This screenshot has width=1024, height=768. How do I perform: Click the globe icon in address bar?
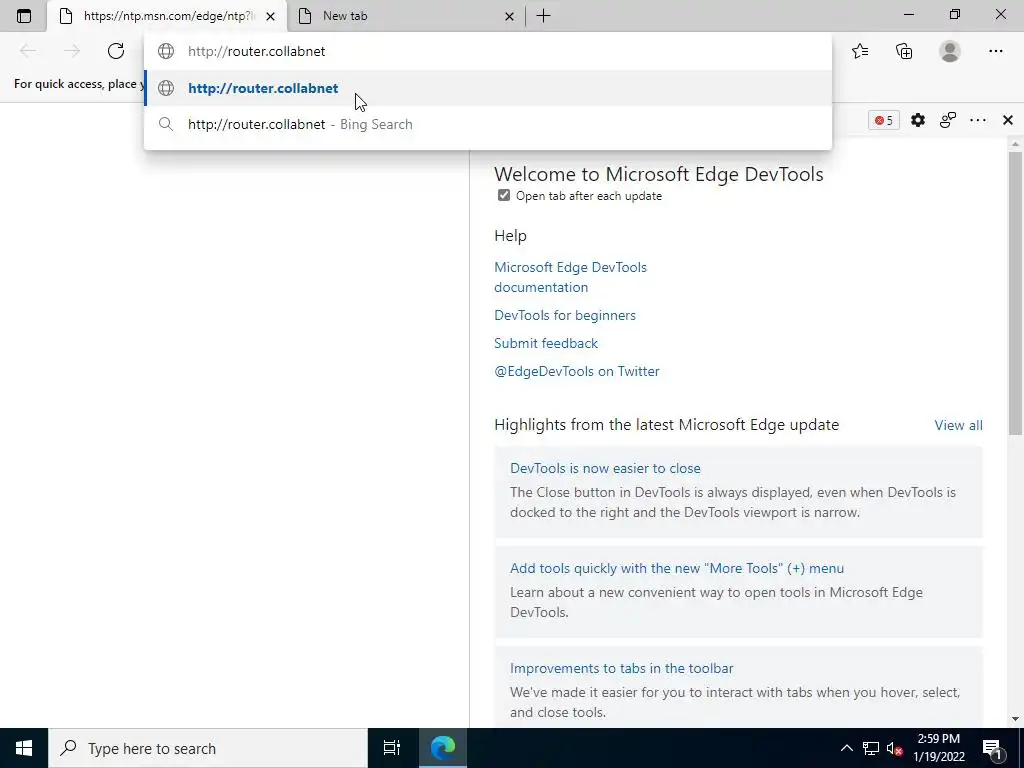[166, 51]
